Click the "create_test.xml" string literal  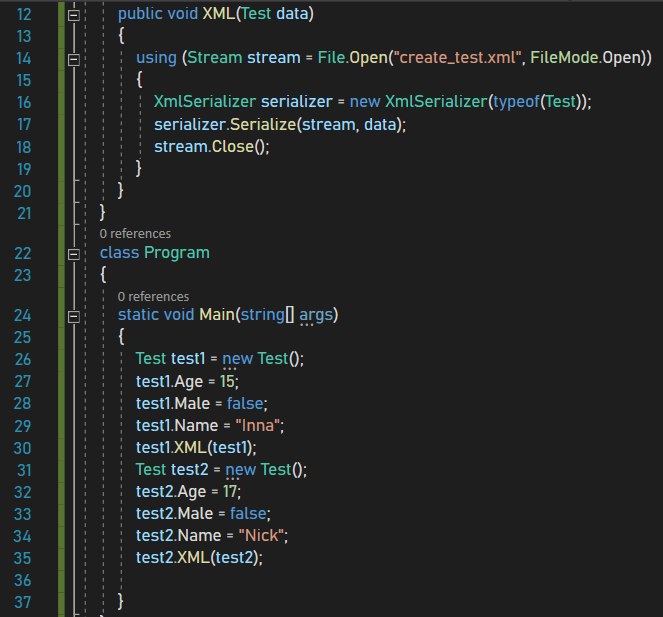click(x=458, y=58)
